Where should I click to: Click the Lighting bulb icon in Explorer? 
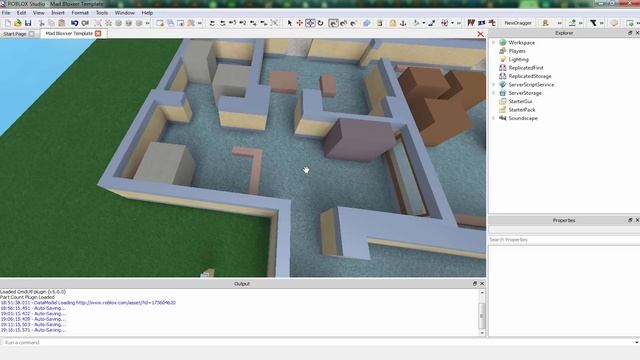pyautogui.click(x=502, y=59)
